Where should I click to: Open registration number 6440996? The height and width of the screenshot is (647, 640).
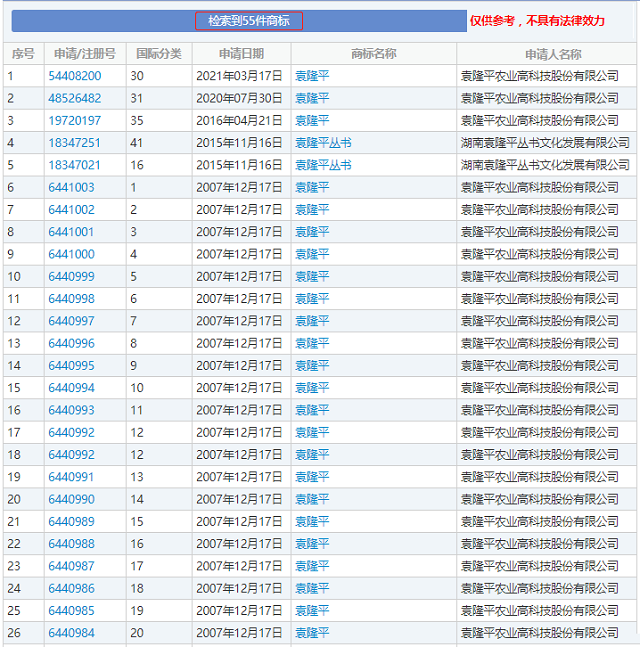tap(71, 343)
